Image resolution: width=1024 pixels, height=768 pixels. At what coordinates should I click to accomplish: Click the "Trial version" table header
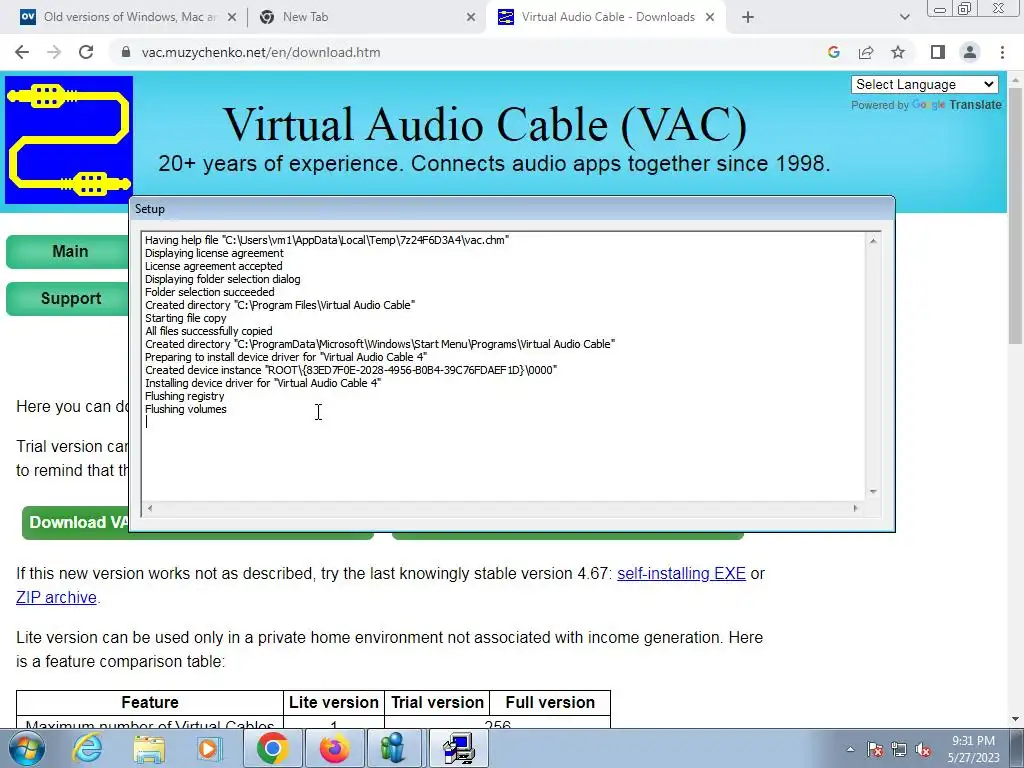(437, 703)
